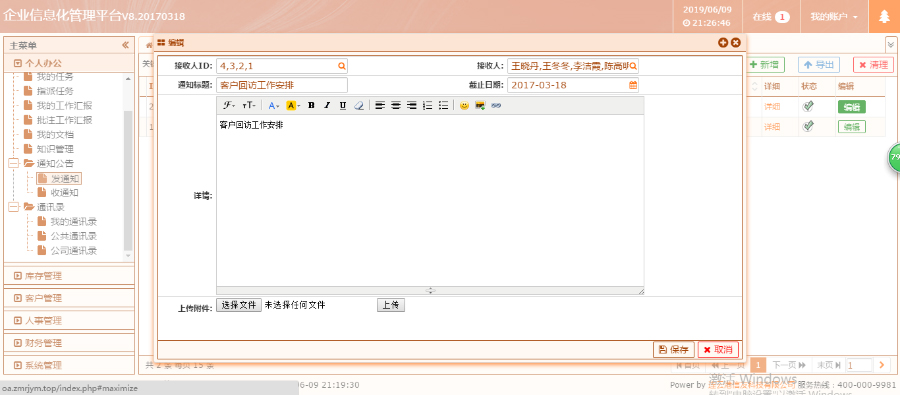Open 我的账户 dropdown menu
This screenshot has width=900, height=395.
[834, 17]
